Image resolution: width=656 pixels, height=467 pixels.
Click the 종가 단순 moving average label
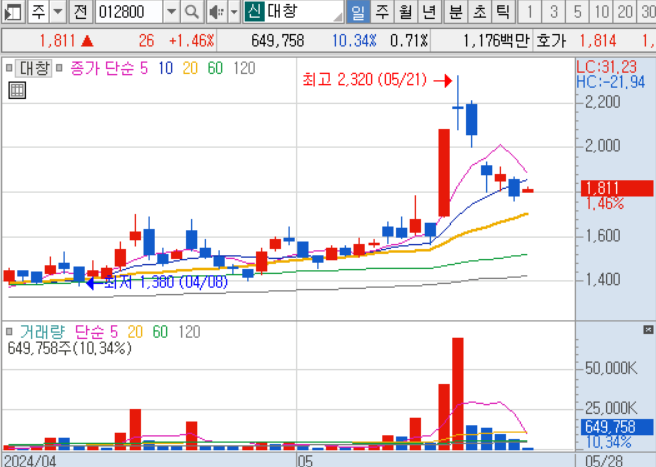pyautogui.click(x=102, y=68)
